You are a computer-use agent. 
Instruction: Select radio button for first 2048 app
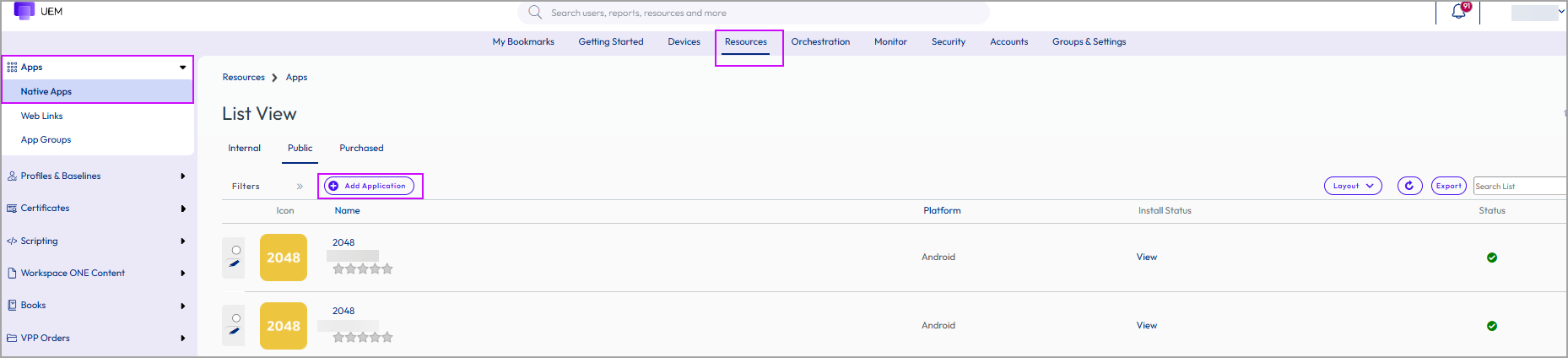pyautogui.click(x=236, y=250)
